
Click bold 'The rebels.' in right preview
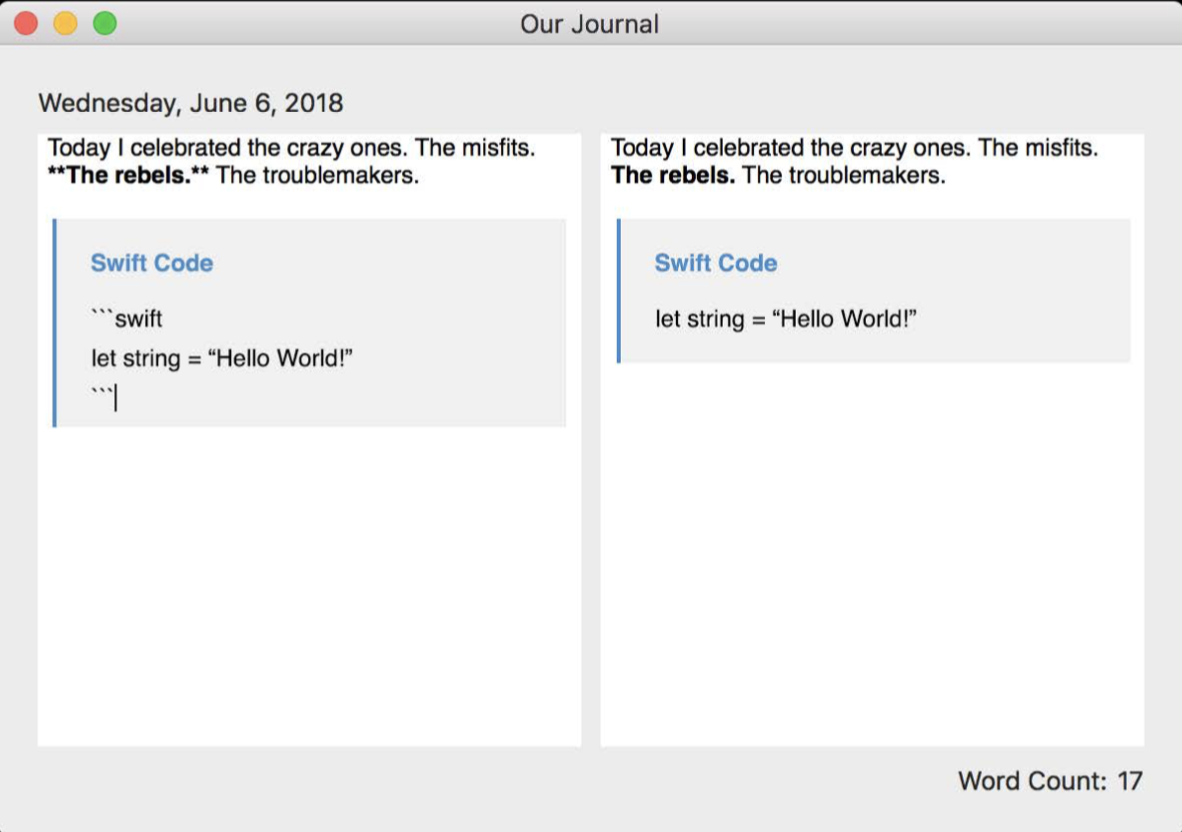point(672,175)
